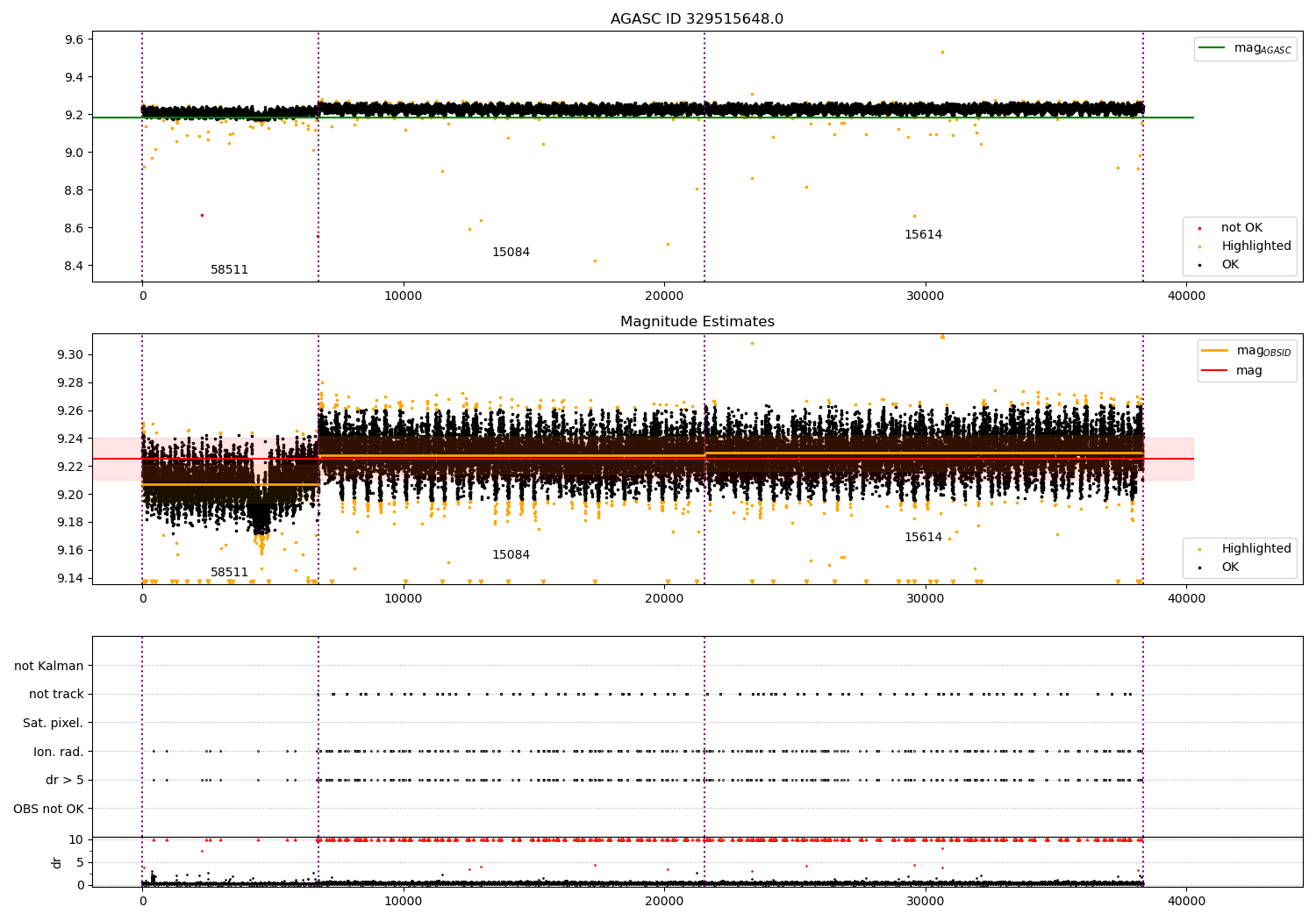Click the '9.0' tick on the top plot
The width and height of the screenshot is (1316, 921).
click(74, 153)
